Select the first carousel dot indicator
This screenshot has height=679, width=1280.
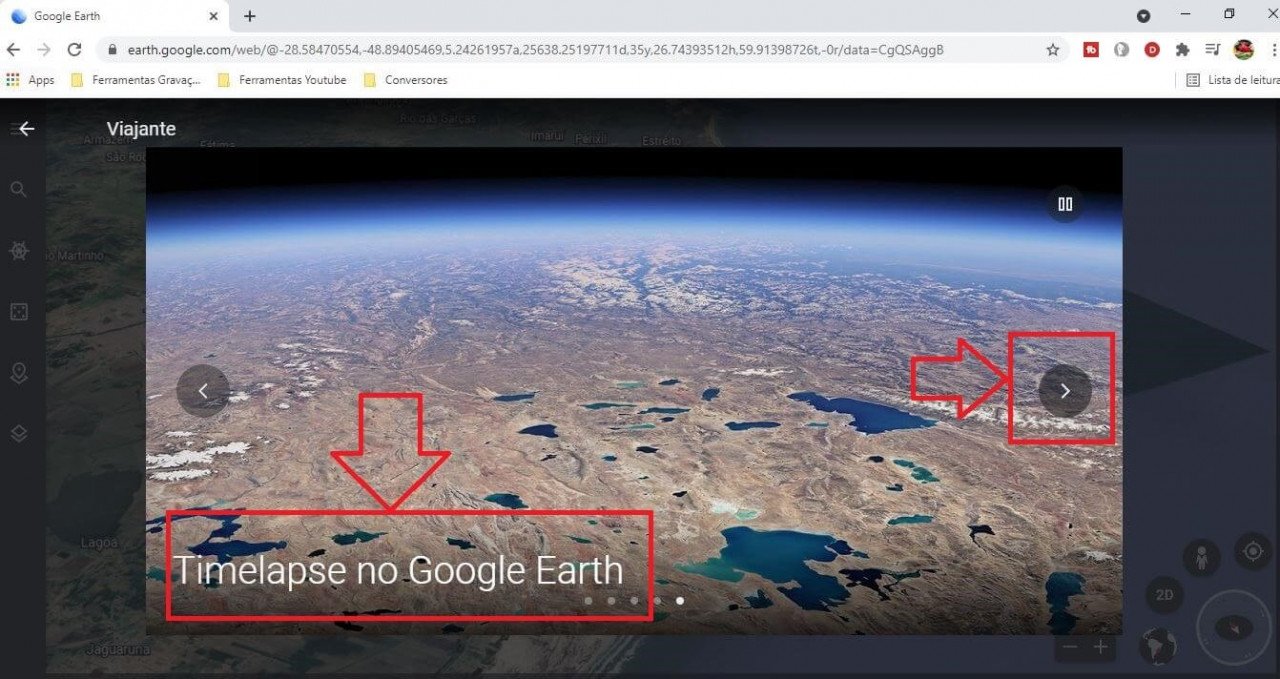(x=588, y=601)
